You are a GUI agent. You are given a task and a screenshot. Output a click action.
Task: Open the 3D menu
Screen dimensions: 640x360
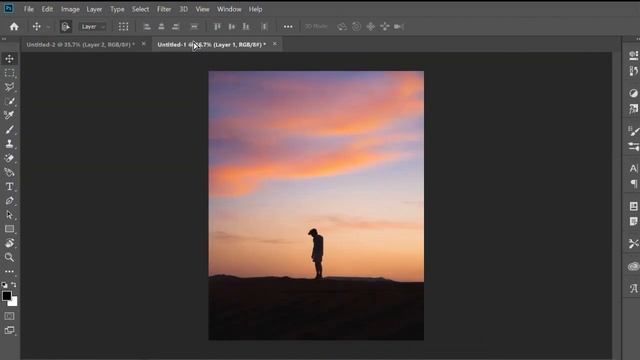[x=184, y=9]
